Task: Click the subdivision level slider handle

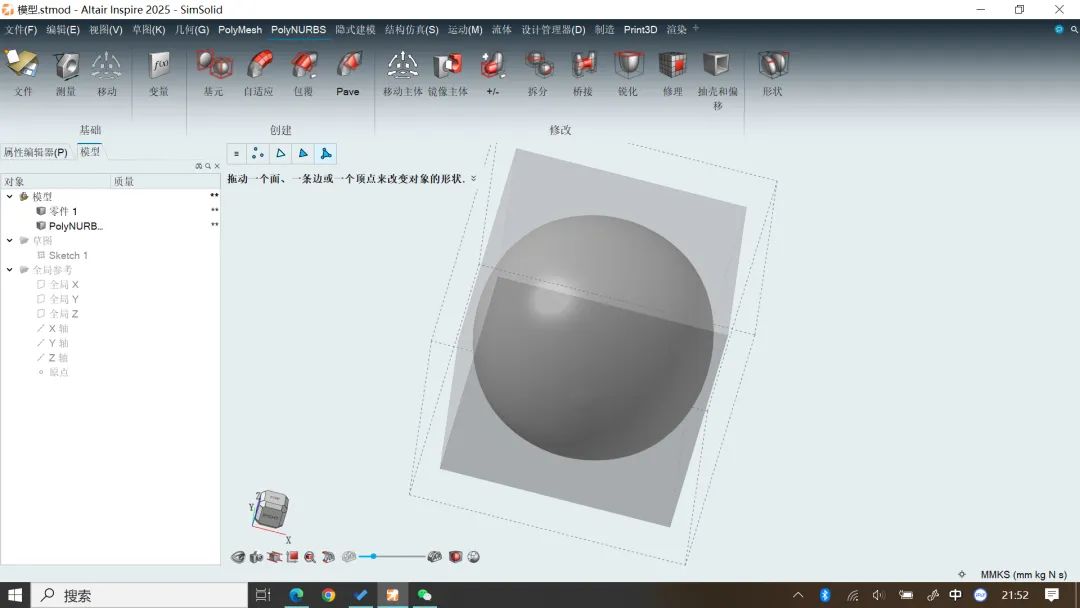Action: click(373, 556)
